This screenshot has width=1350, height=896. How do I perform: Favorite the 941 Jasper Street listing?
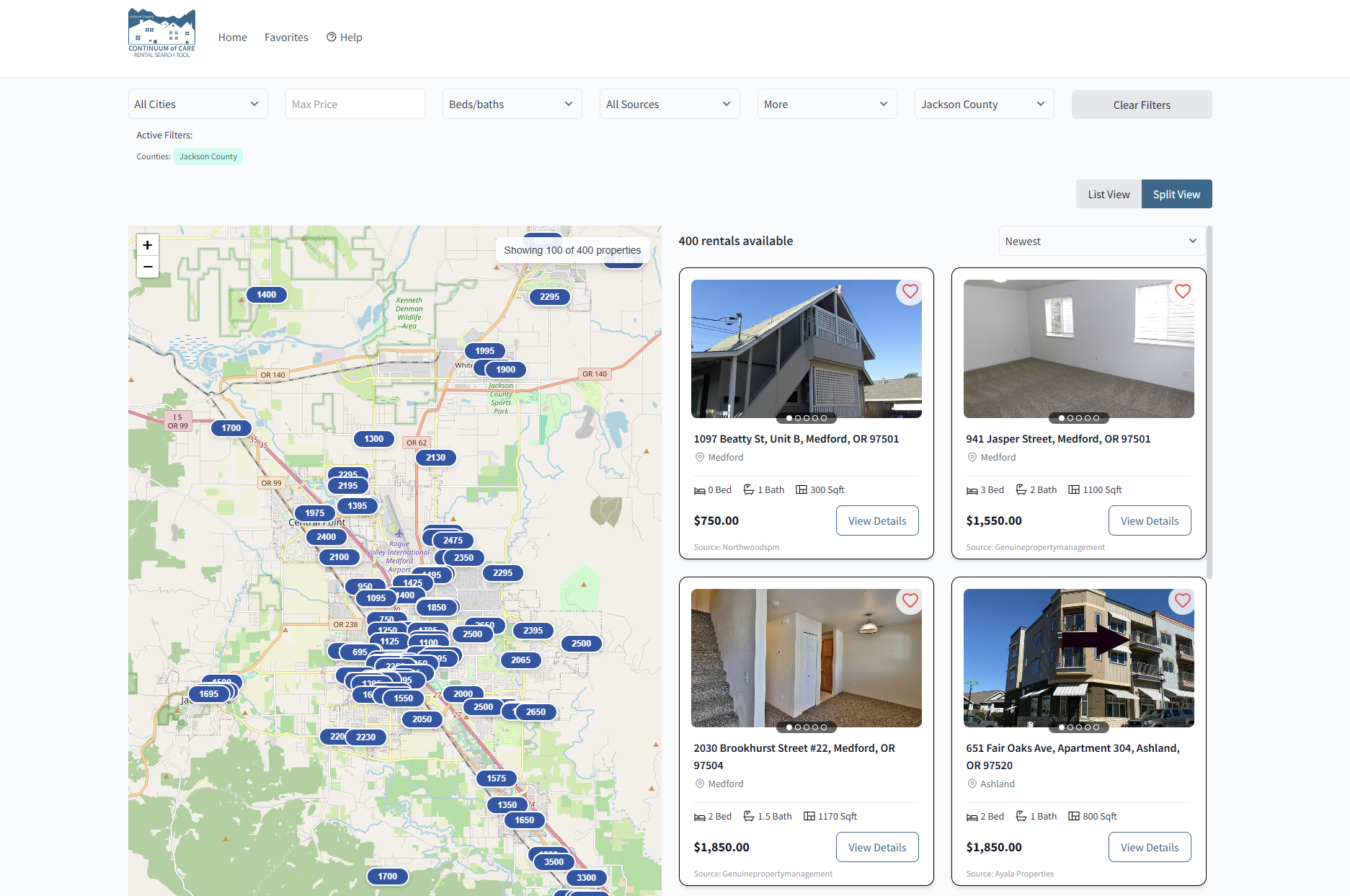click(x=1182, y=291)
